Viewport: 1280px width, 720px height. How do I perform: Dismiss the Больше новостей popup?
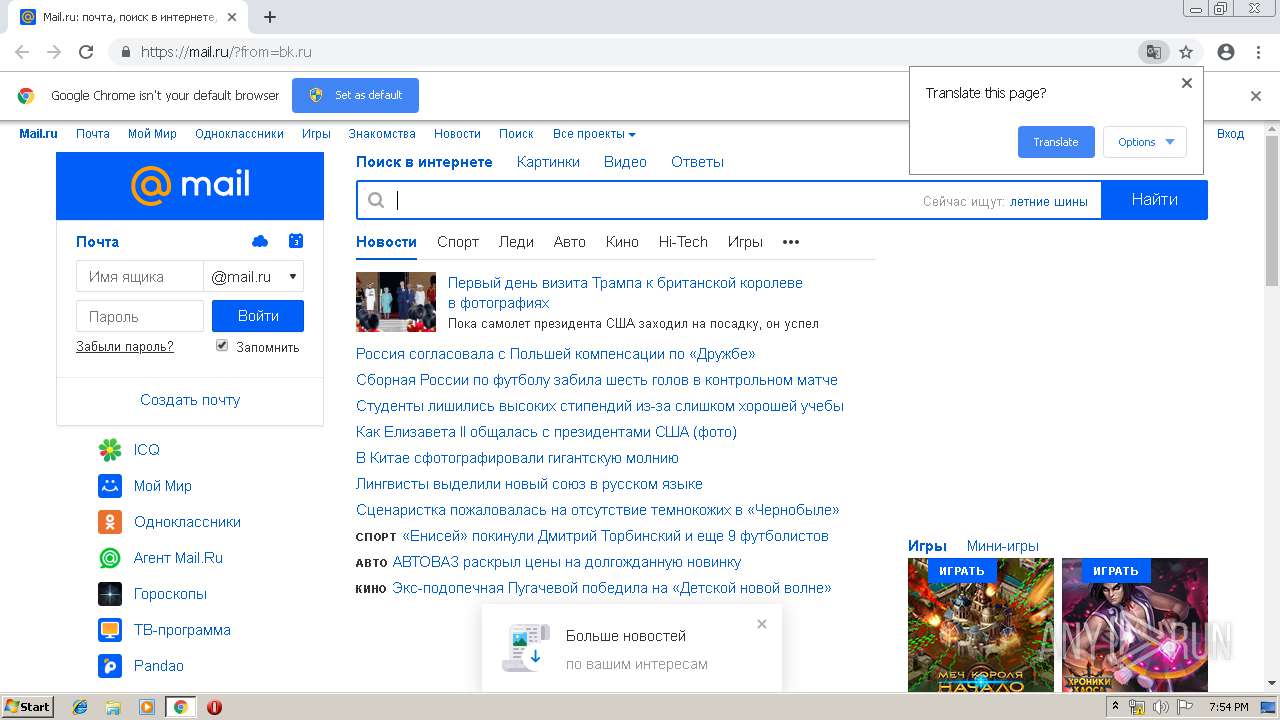tap(762, 624)
